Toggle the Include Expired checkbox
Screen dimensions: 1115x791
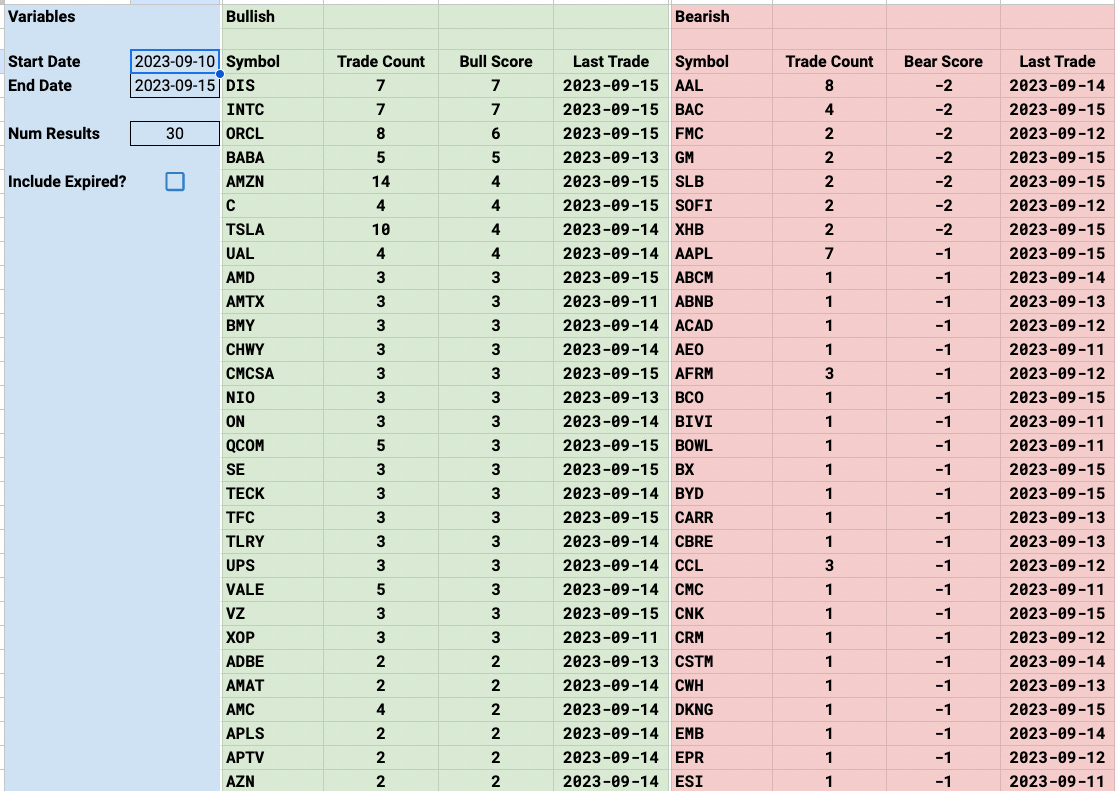pos(175,181)
